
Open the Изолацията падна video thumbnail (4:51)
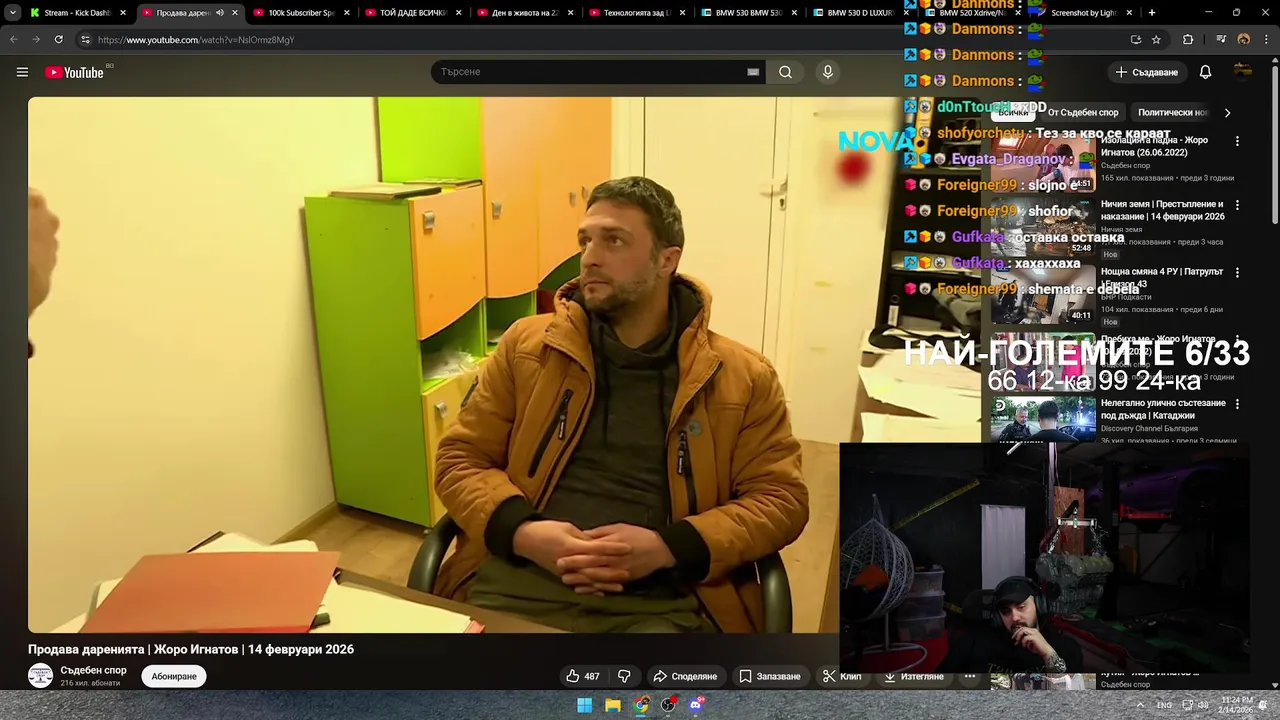pos(1043,163)
